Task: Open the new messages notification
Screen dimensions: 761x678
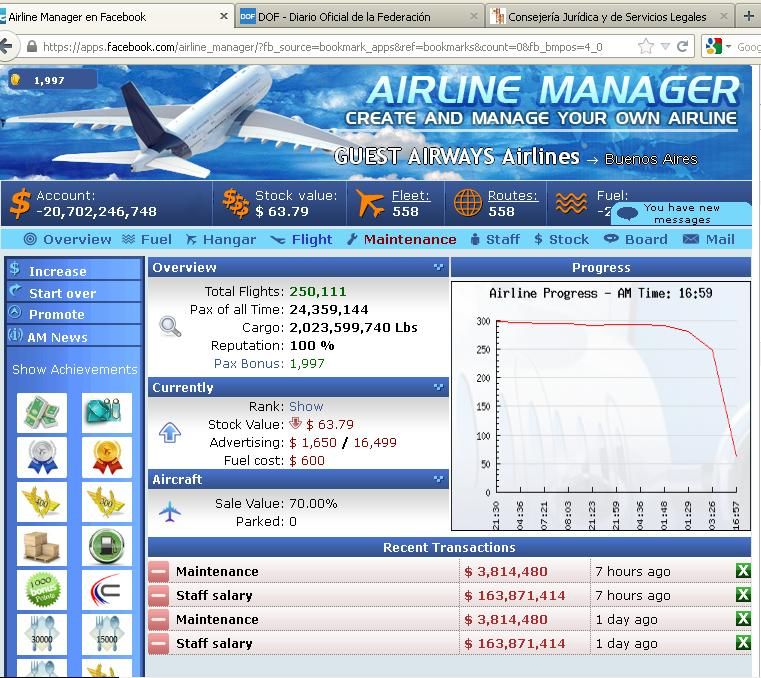Action: coord(681,214)
